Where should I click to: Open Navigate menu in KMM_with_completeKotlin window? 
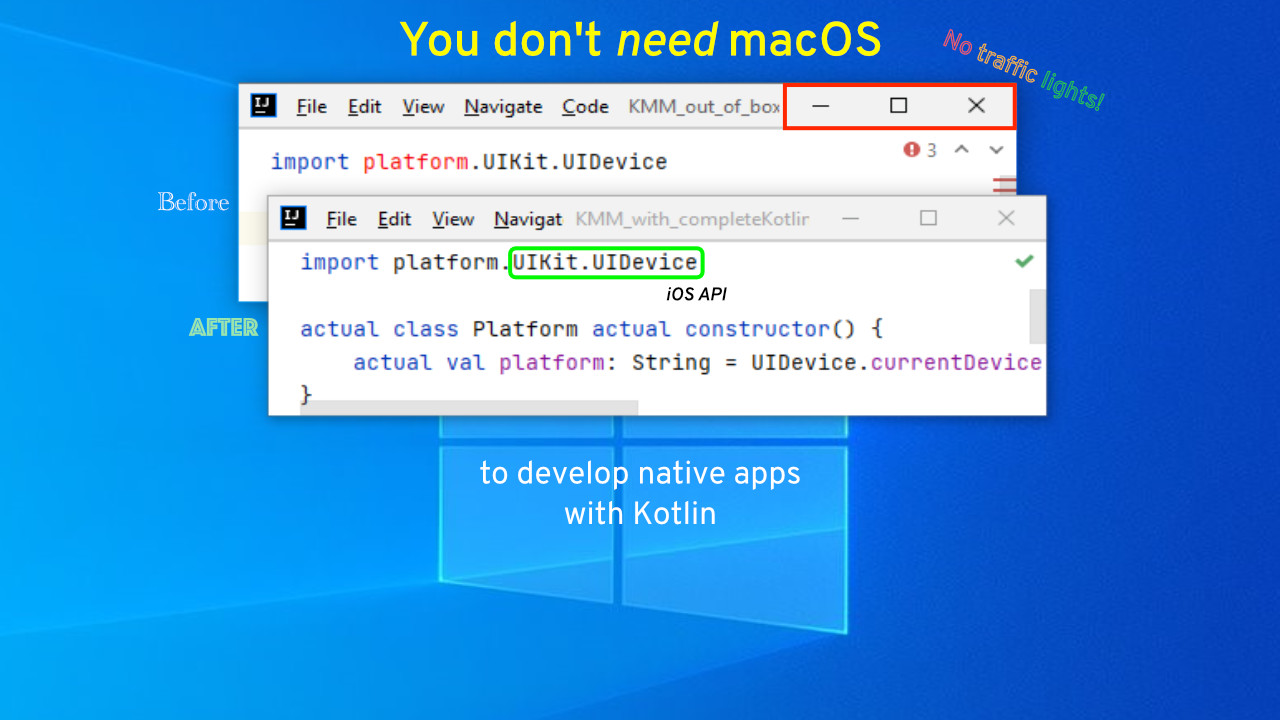coord(528,219)
